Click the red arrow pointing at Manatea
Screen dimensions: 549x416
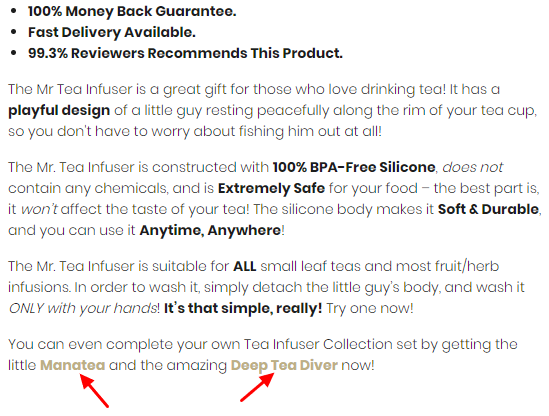tap(94, 390)
